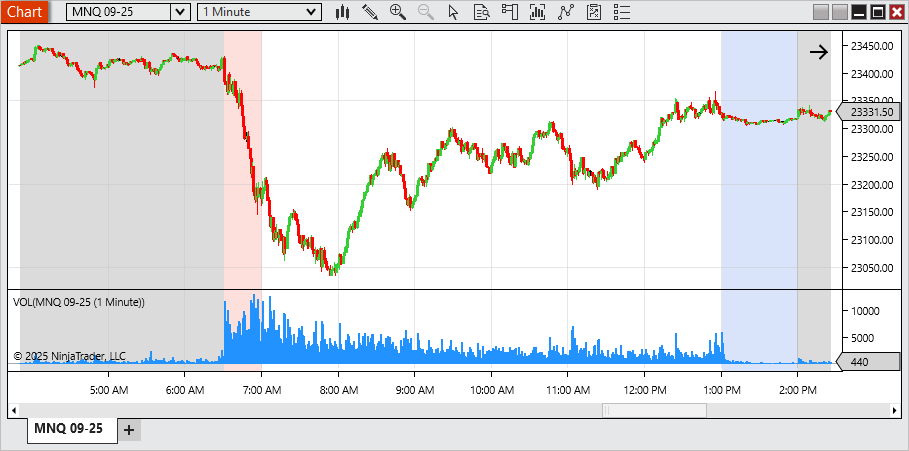The width and height of the screenshot is (909, 451).
Task: Select the MNQ 09-25 bottom tab
Action: 68,429
